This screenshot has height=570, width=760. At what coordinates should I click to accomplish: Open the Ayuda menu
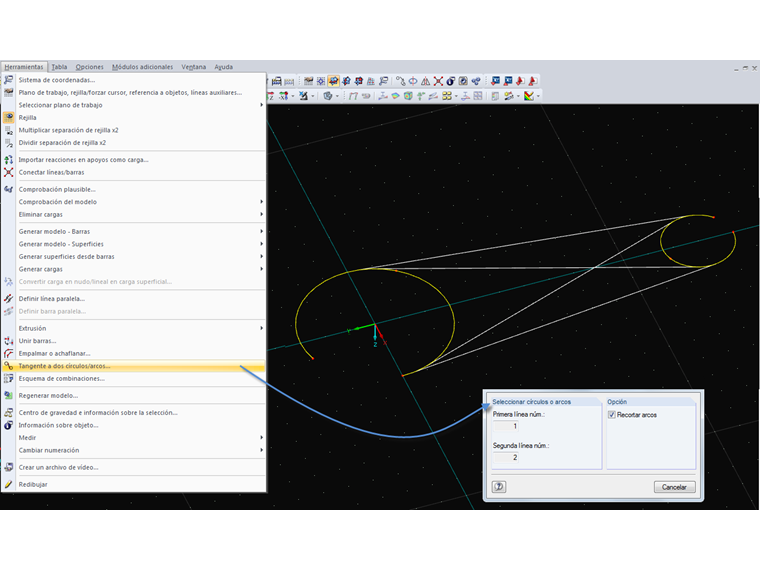pyautogui.click(x=223, y=67)
